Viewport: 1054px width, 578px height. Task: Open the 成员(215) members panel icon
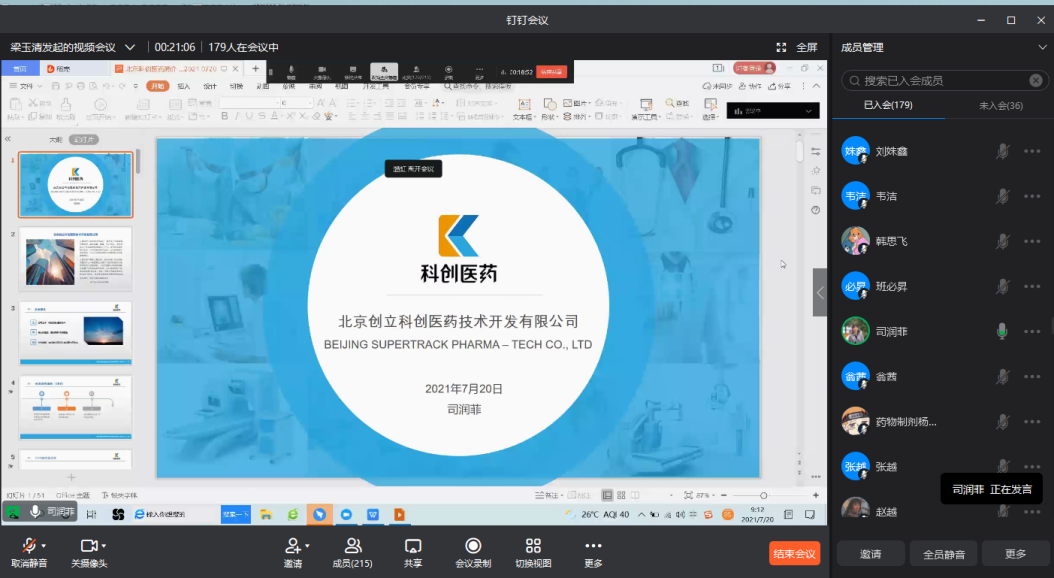[352, 546]
